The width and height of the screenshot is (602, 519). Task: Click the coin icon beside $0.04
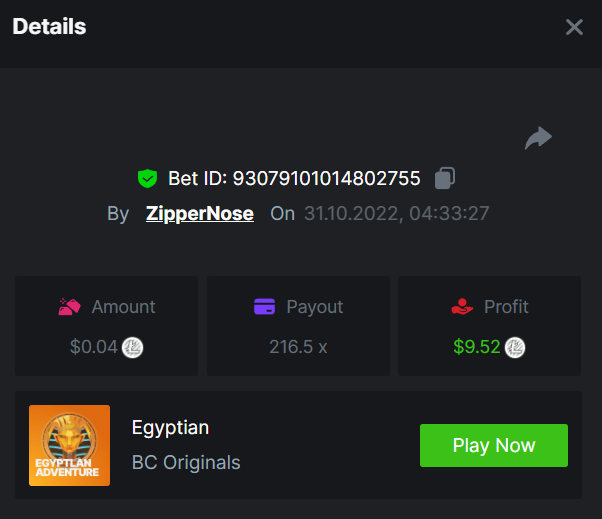[133, 348]
